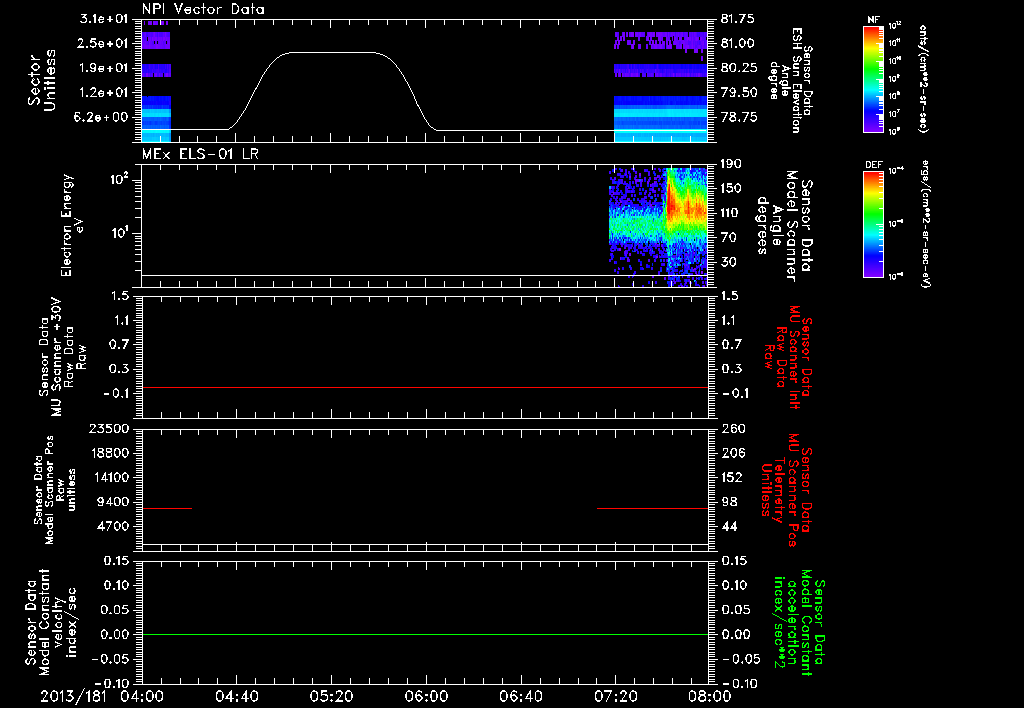Click the red electron burst in ELS spectrogram
Viewport: 1024px width, 708px height.
pyautogui.click(x=686, y=206)
